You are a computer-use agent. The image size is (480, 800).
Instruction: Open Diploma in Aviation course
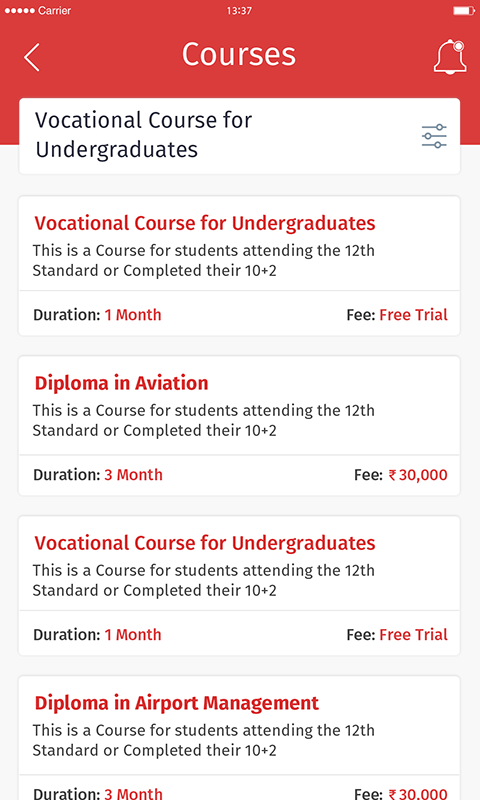(121, 383)
